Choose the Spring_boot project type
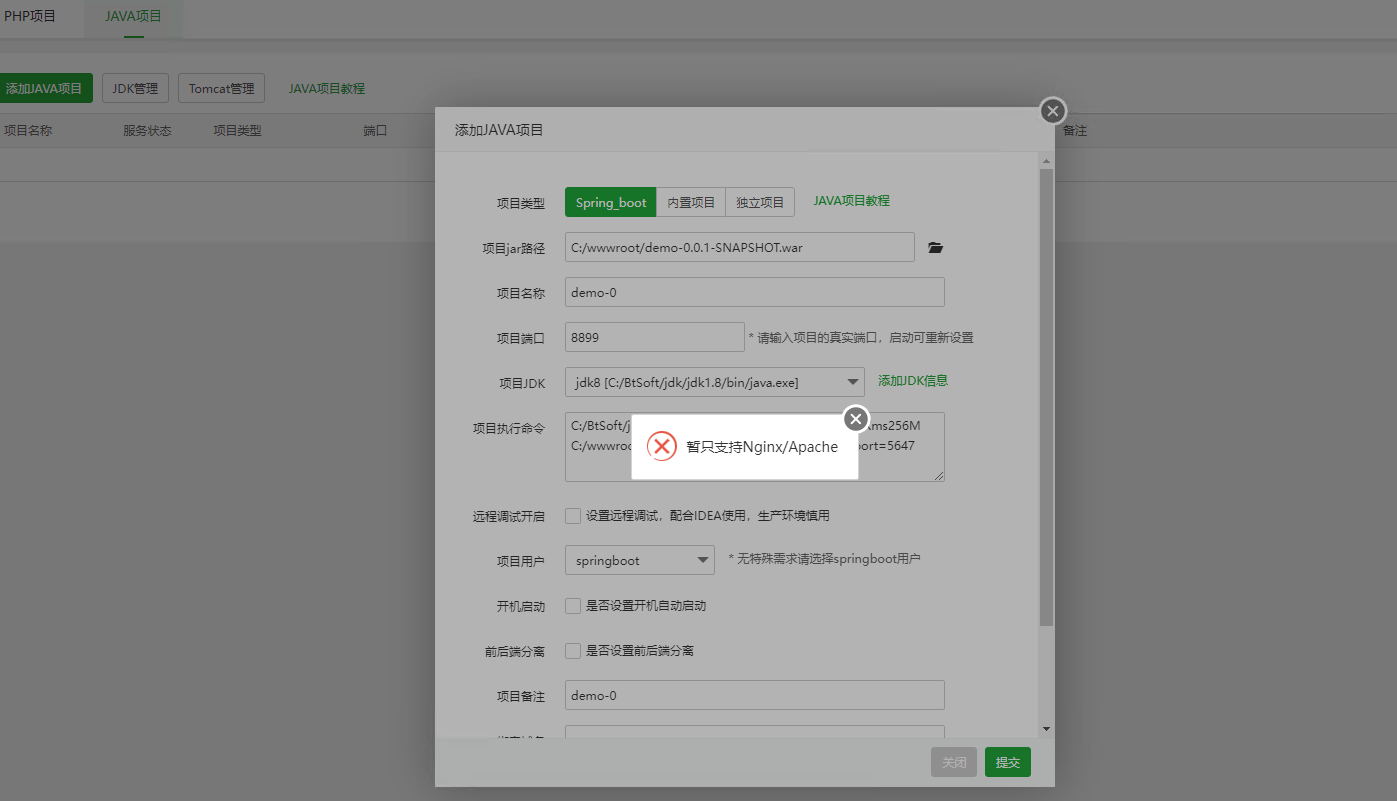This screenshot has height=801, width=1397. pyautogui.click(x=611, y=202)
